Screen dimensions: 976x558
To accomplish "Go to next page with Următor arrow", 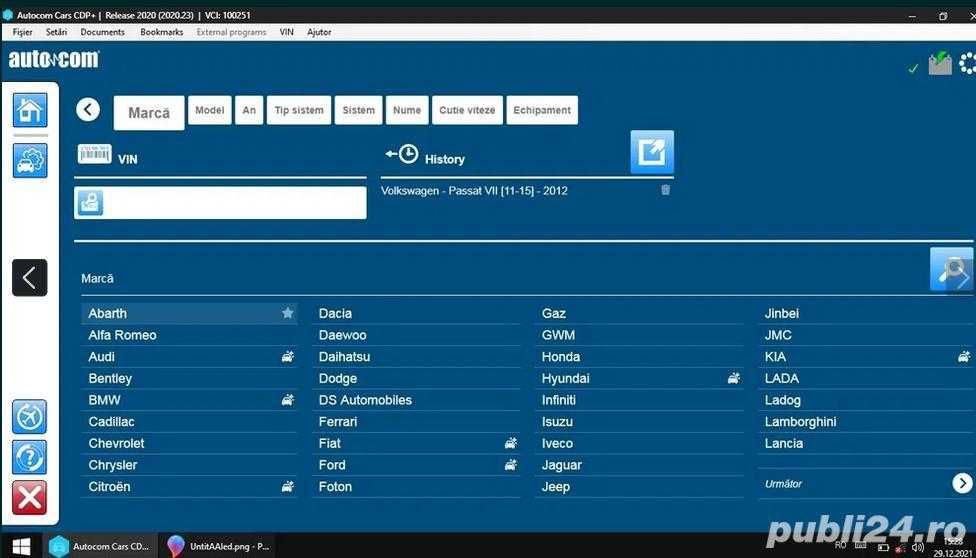I will tap(962, 483).
